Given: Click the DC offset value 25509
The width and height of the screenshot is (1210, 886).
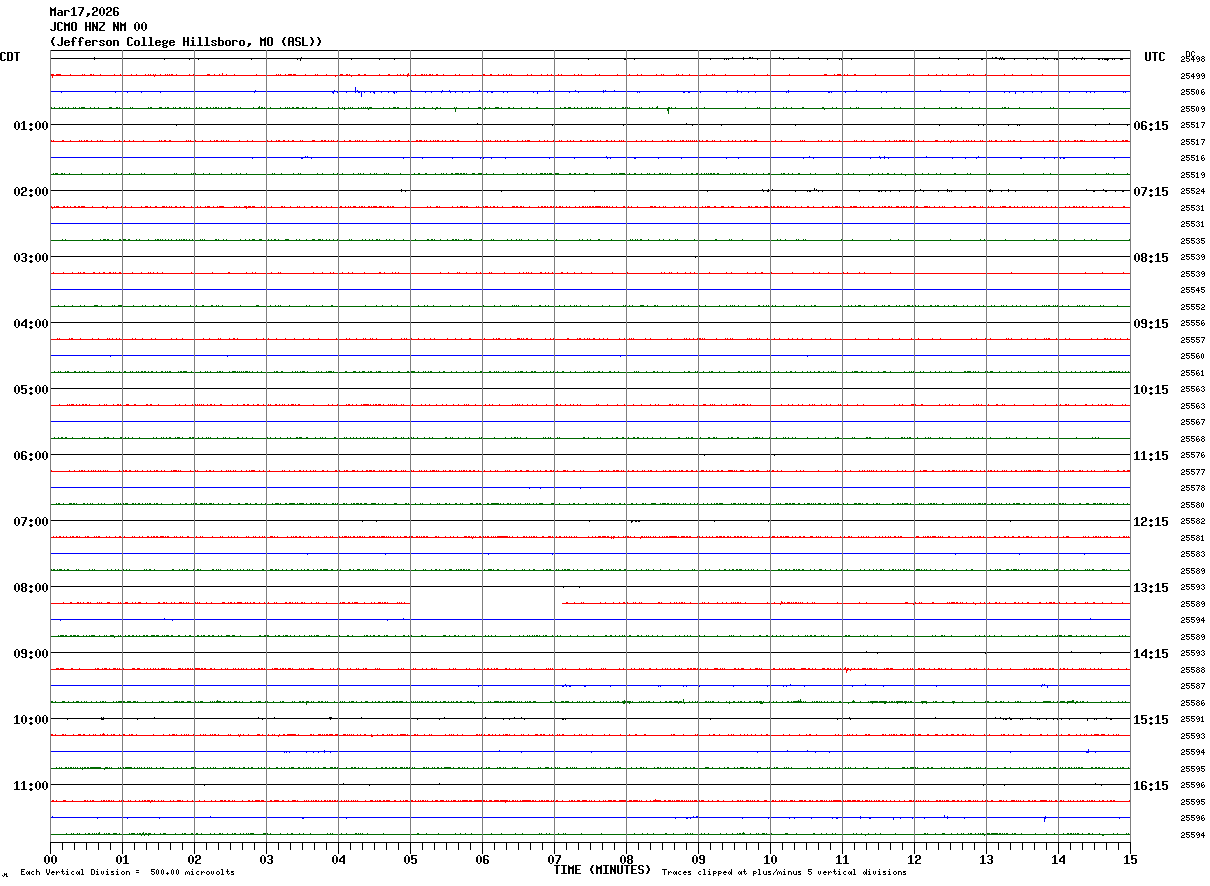Looking at the screenshot, I should [x=1193, y=109].
